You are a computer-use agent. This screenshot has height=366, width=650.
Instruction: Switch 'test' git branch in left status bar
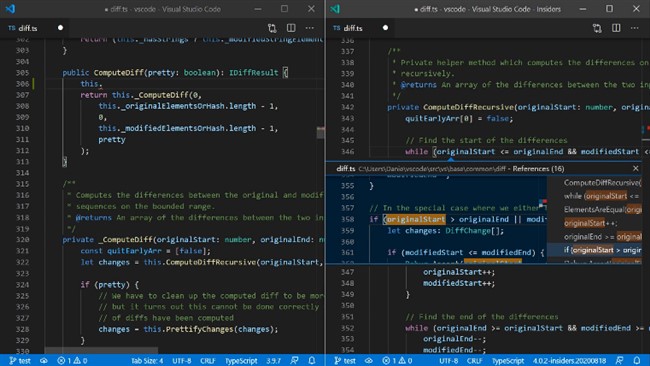pos(20,361)
